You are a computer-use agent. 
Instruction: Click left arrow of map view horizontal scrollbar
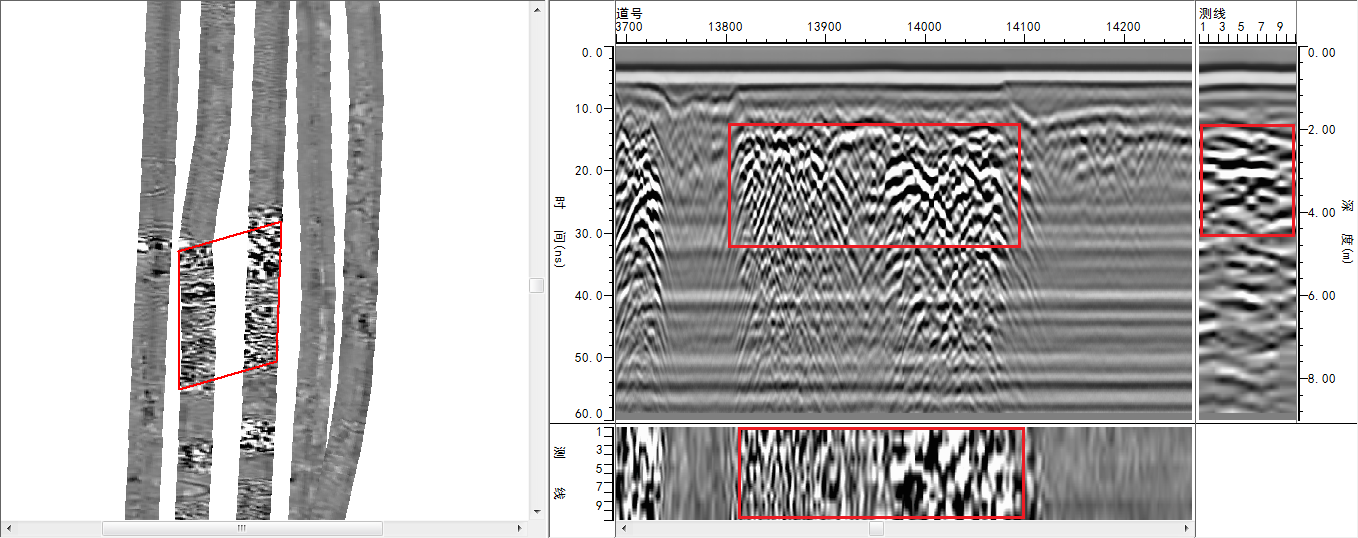point(11,527)
